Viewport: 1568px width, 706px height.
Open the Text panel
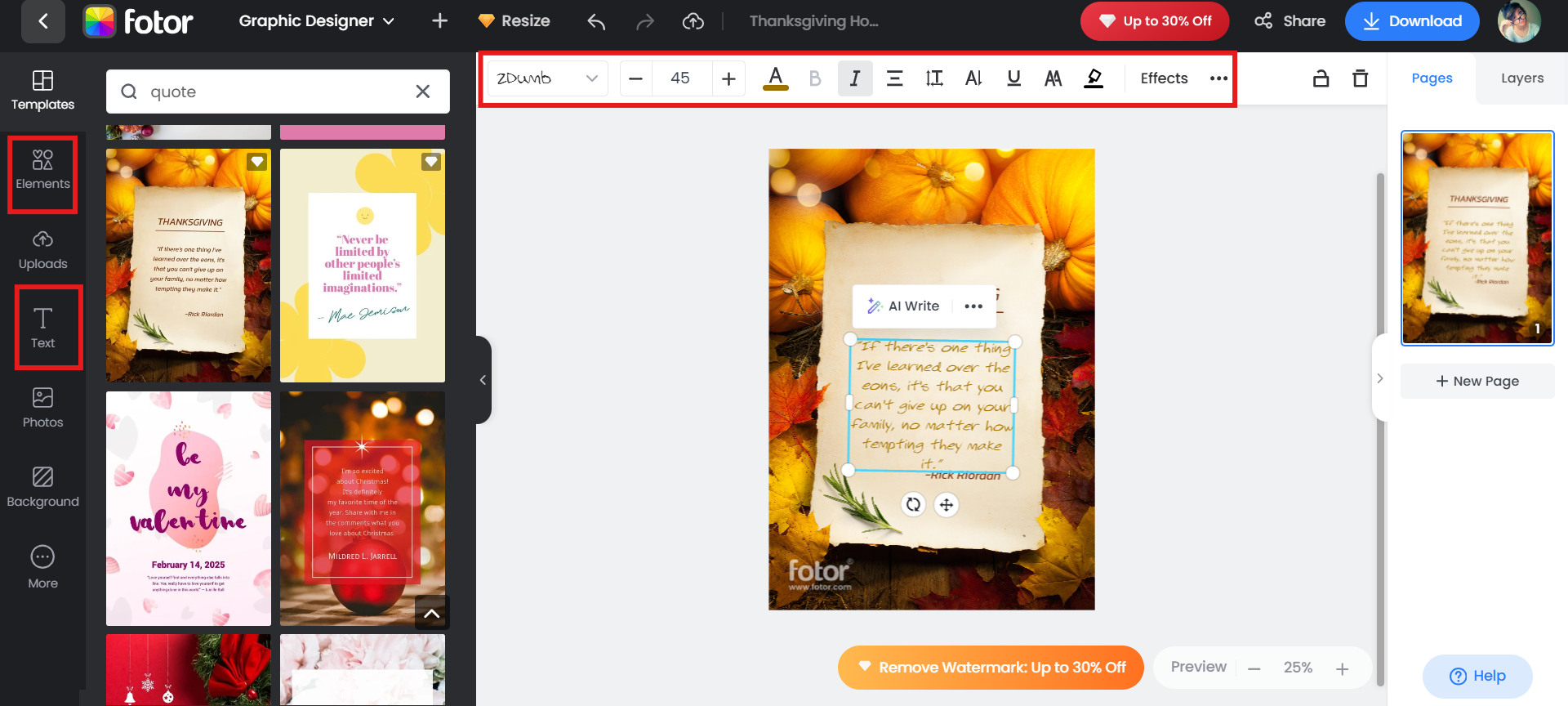pos(42,329)
